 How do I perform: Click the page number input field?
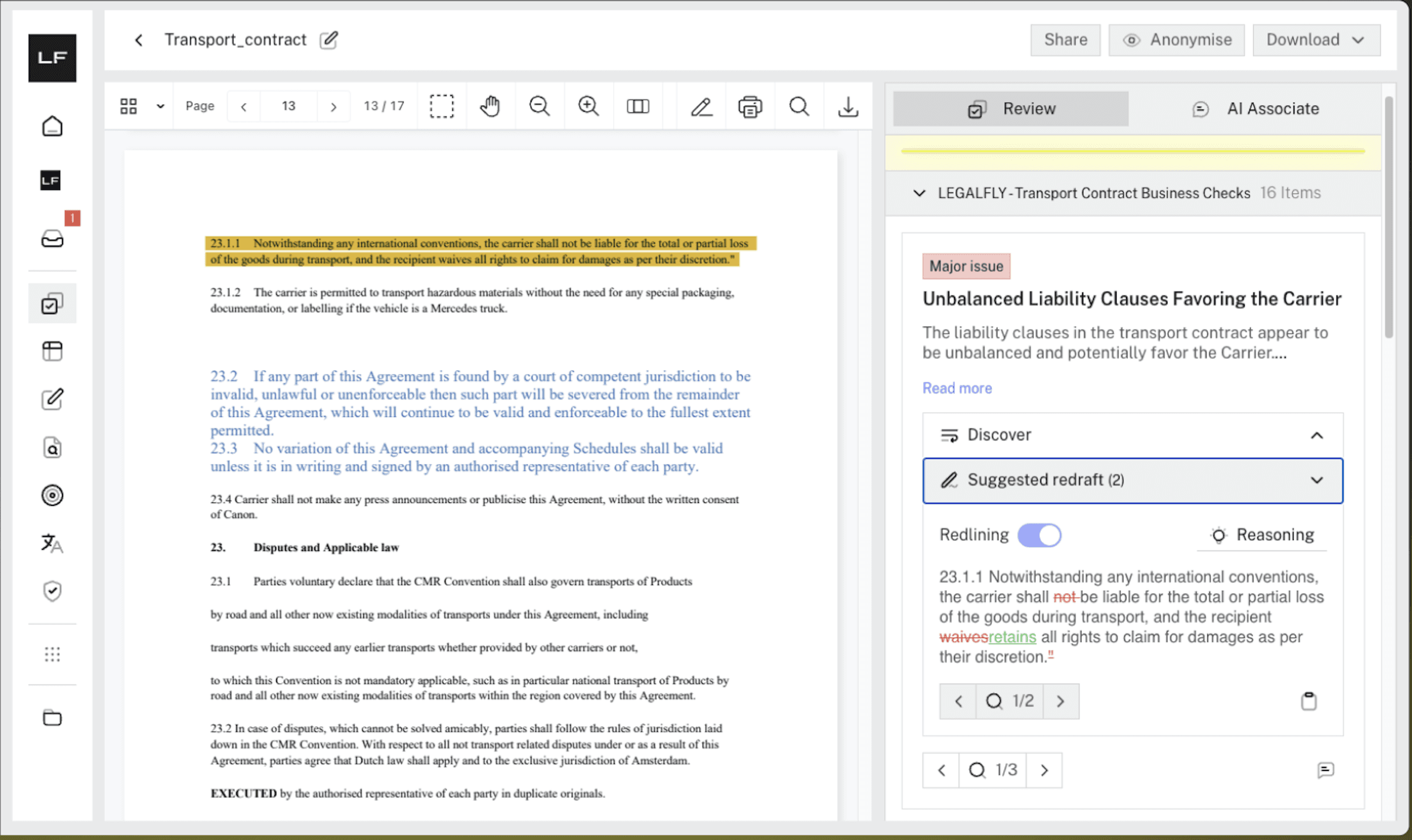click(x=288, y=106)
